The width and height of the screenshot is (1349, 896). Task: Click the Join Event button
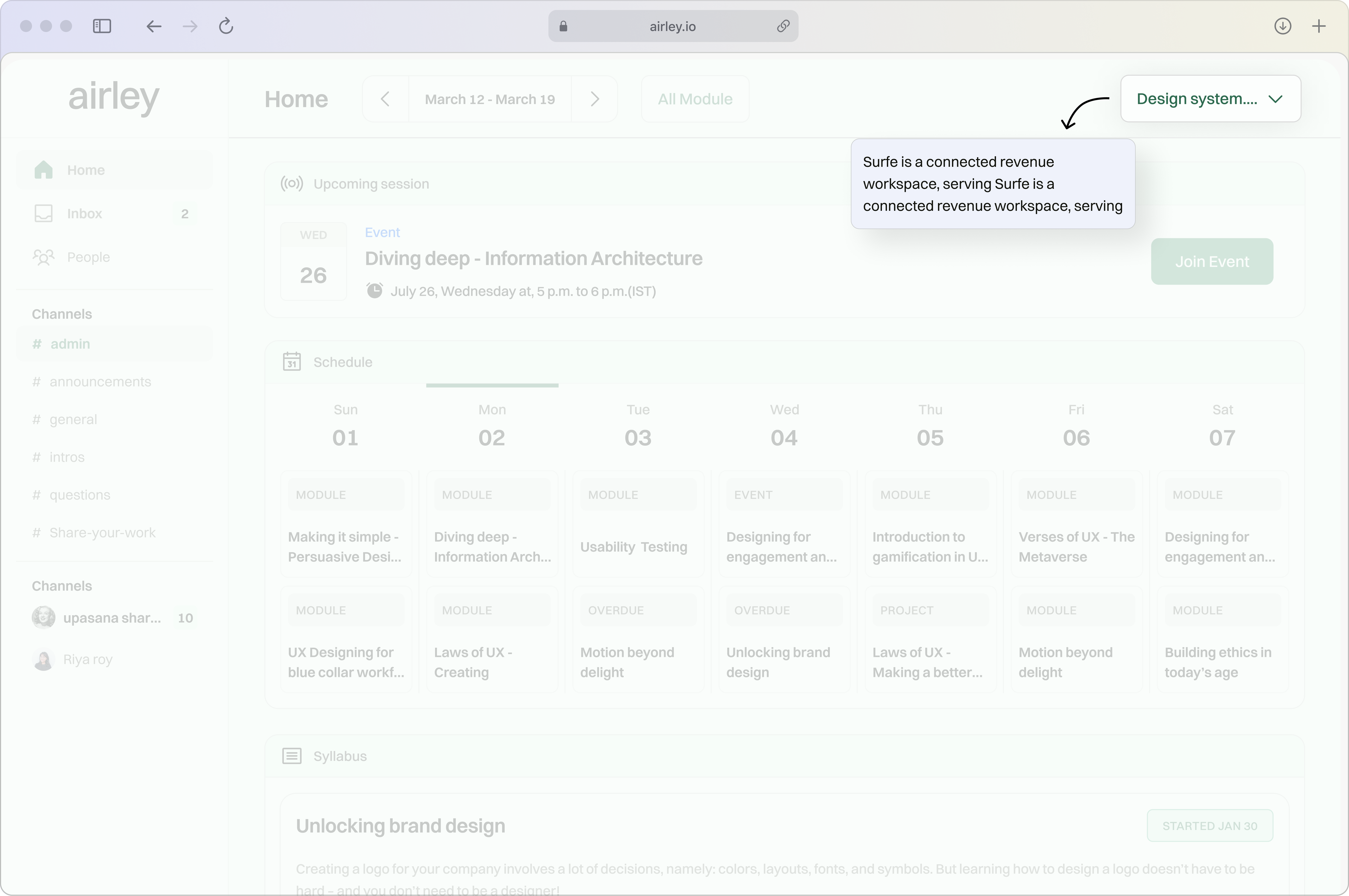click(1212, 262)
